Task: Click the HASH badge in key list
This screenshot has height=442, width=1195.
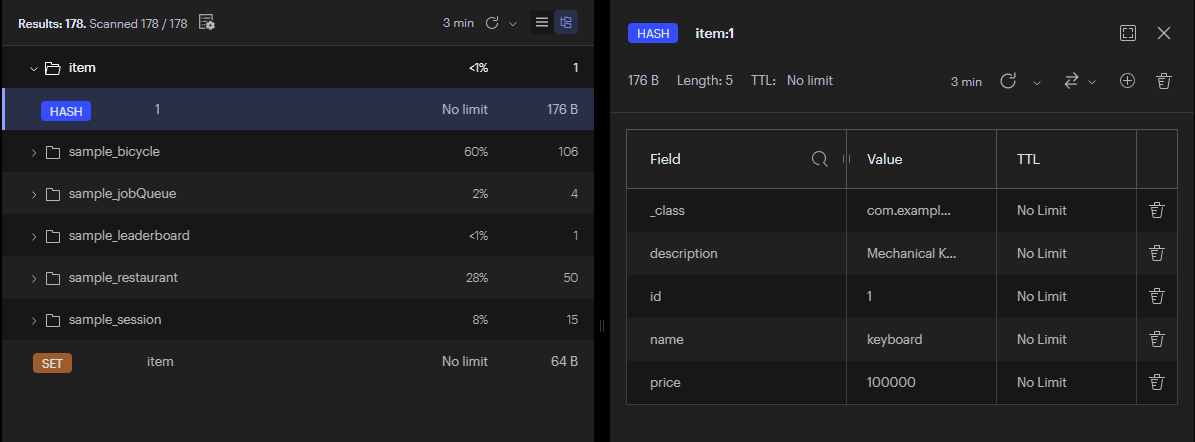Action: 66,111
